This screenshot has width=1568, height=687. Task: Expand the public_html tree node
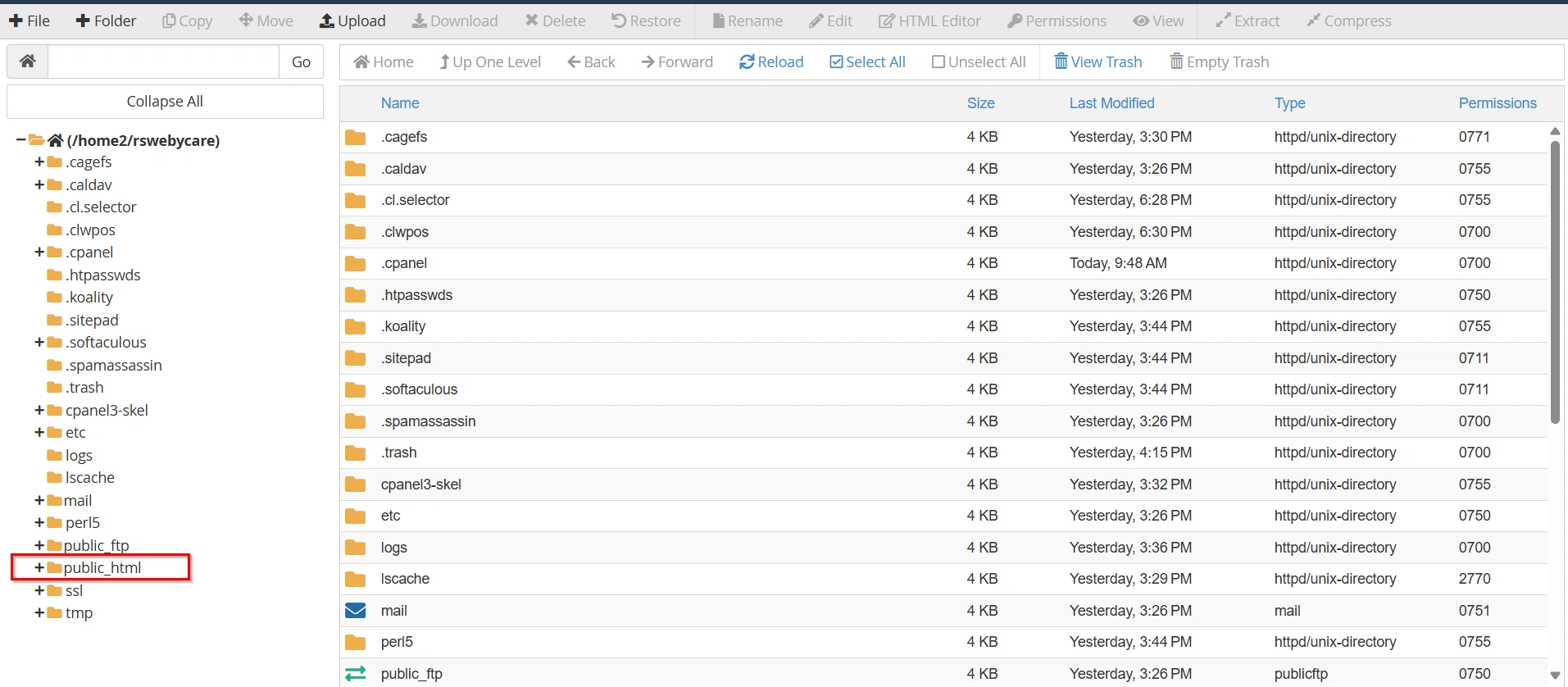(x=39, y=567)
